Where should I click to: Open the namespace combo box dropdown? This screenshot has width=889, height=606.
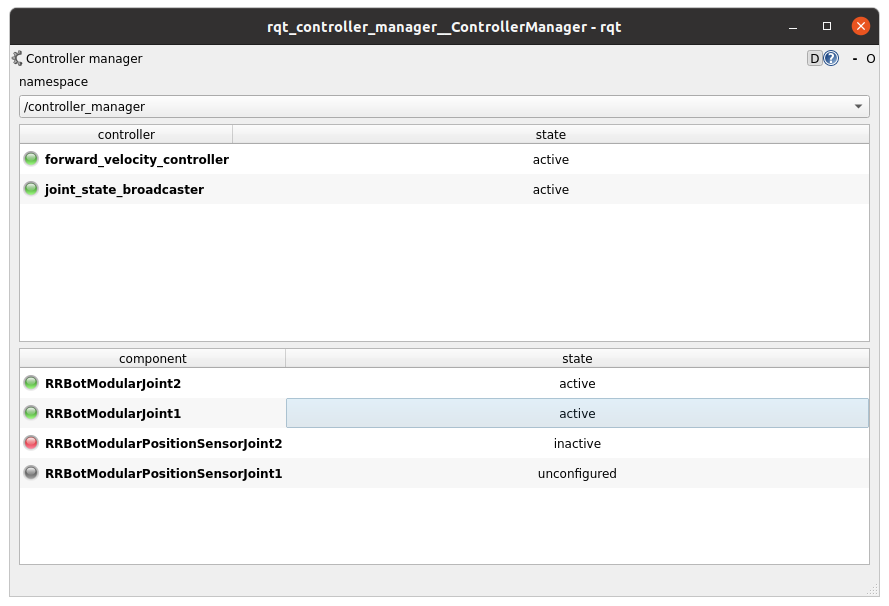click(x=858, y=106)
